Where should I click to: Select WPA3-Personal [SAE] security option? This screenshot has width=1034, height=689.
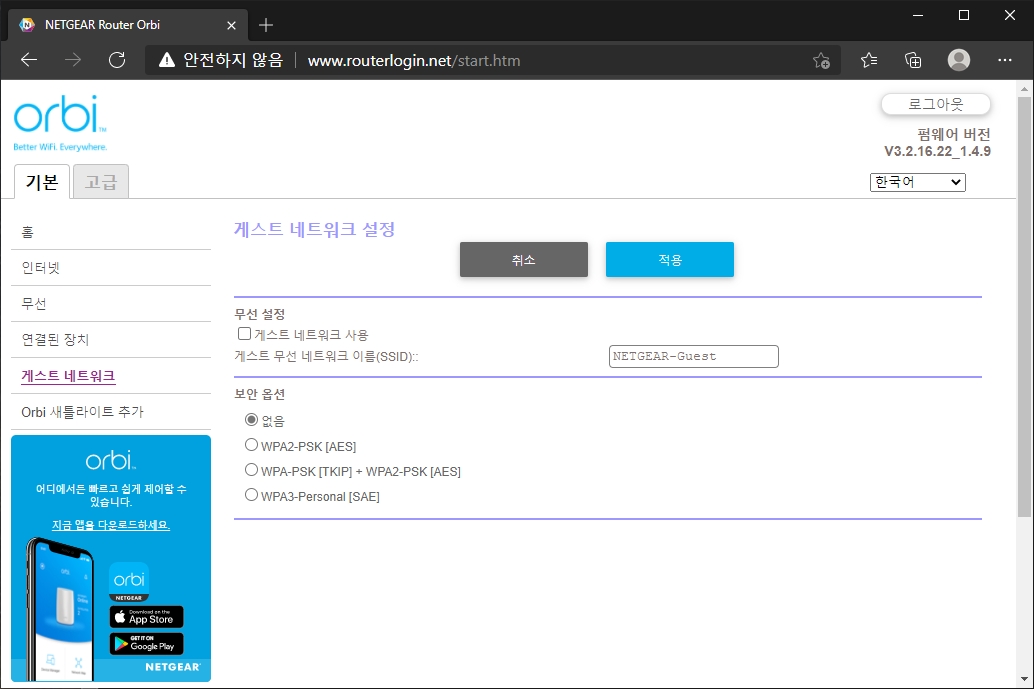point(251,495)
